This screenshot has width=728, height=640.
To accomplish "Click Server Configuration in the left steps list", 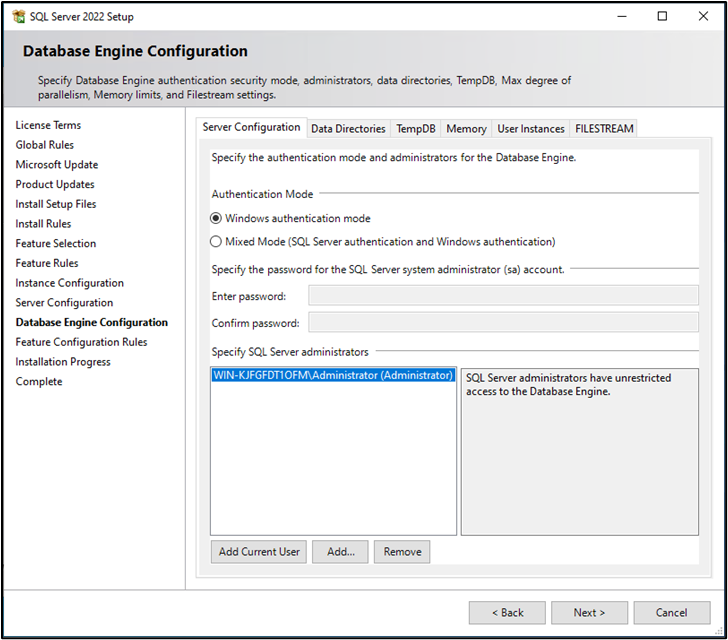I will [64, 303].
